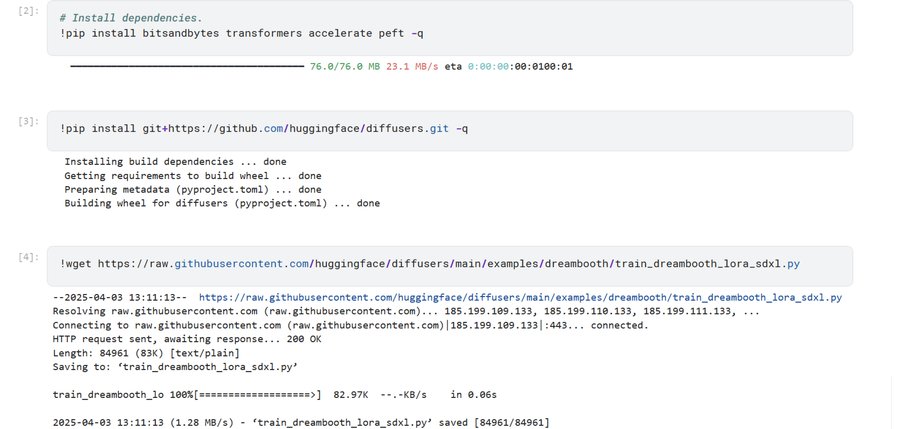This screenshot has height=429, width=900.
Task: Click the wget 100% progress bar line
Action: coord(274,395)
